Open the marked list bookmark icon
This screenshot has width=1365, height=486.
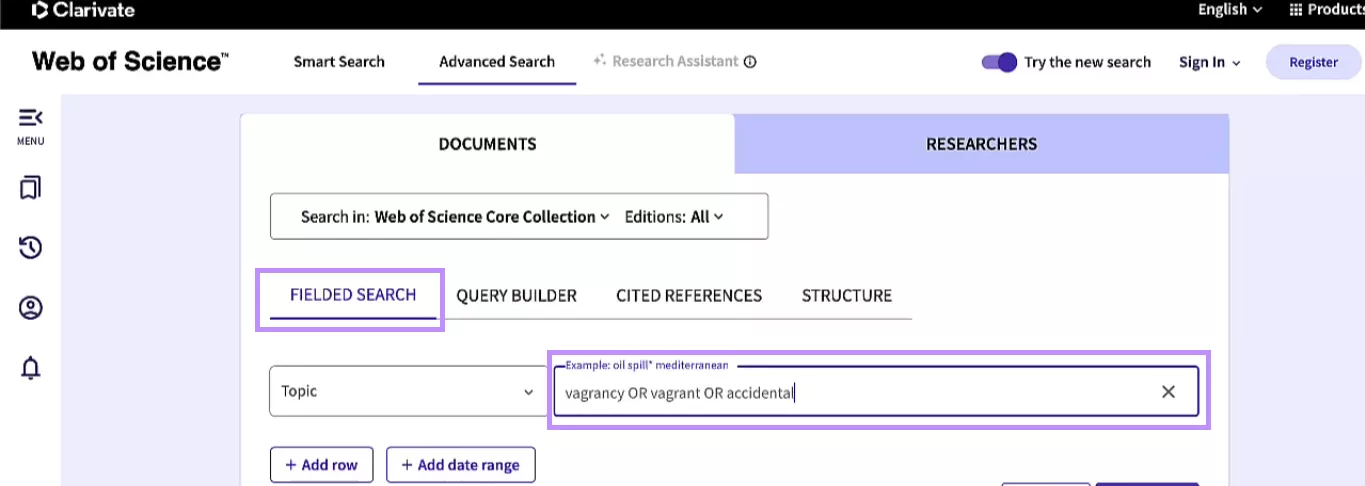click(x=30, y=188)
